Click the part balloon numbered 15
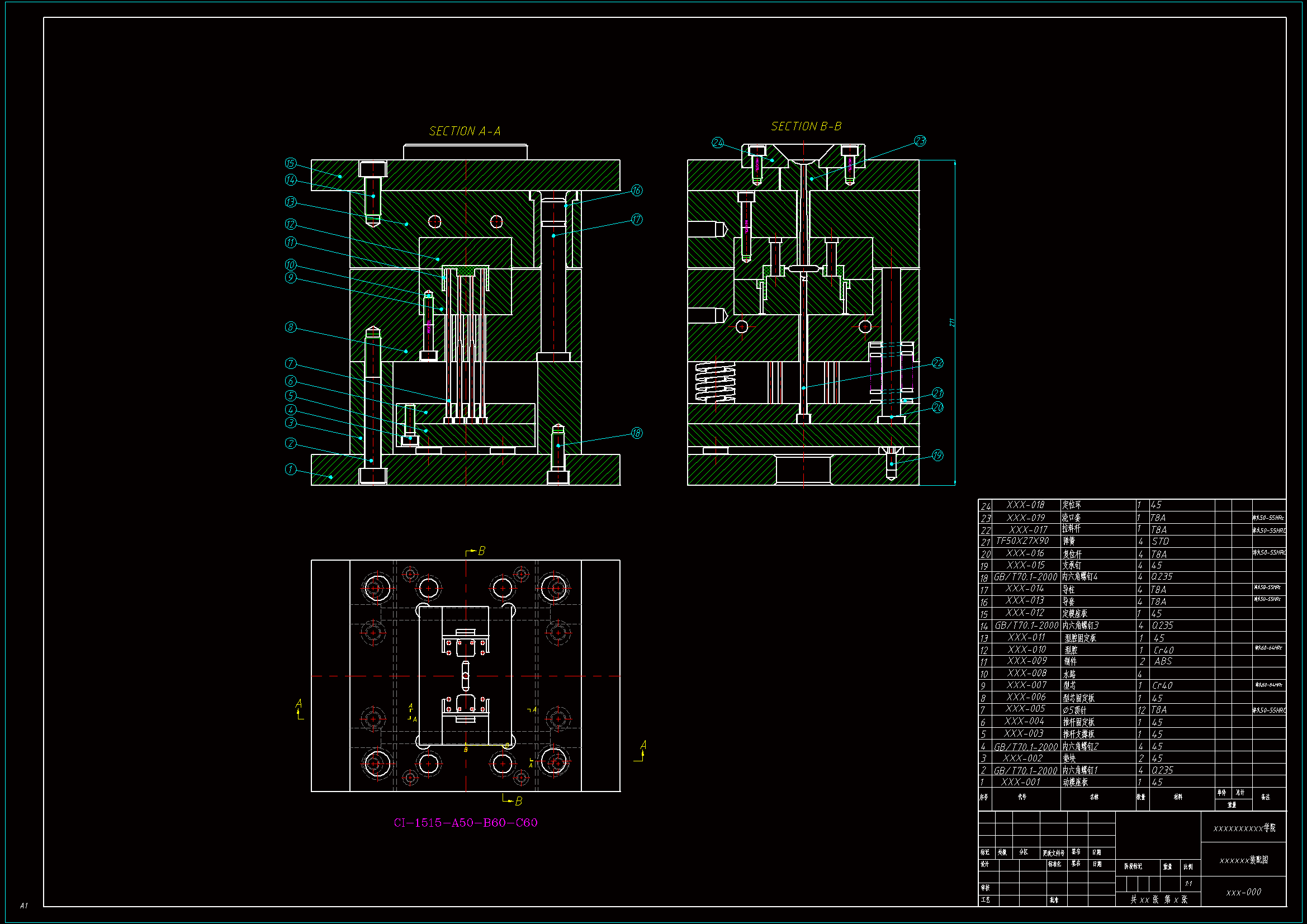 tap(291, 164)
